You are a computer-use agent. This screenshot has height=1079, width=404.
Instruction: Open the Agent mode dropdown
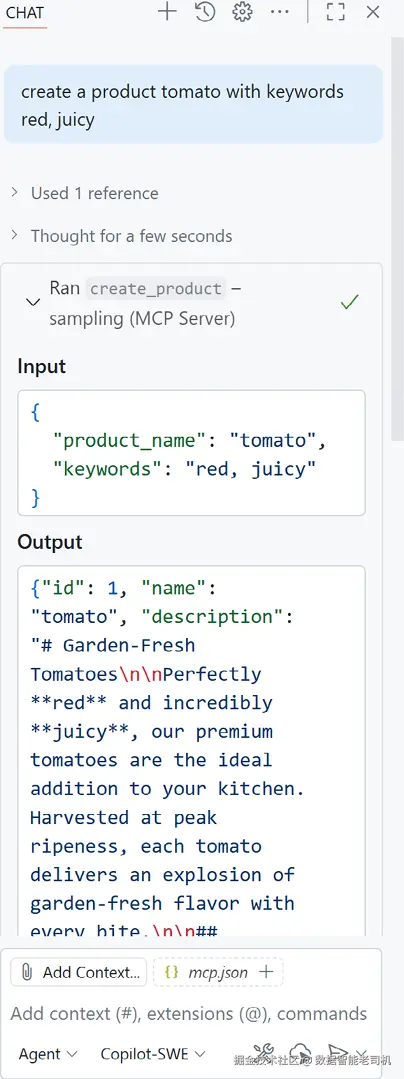[x=48, y=1054]
